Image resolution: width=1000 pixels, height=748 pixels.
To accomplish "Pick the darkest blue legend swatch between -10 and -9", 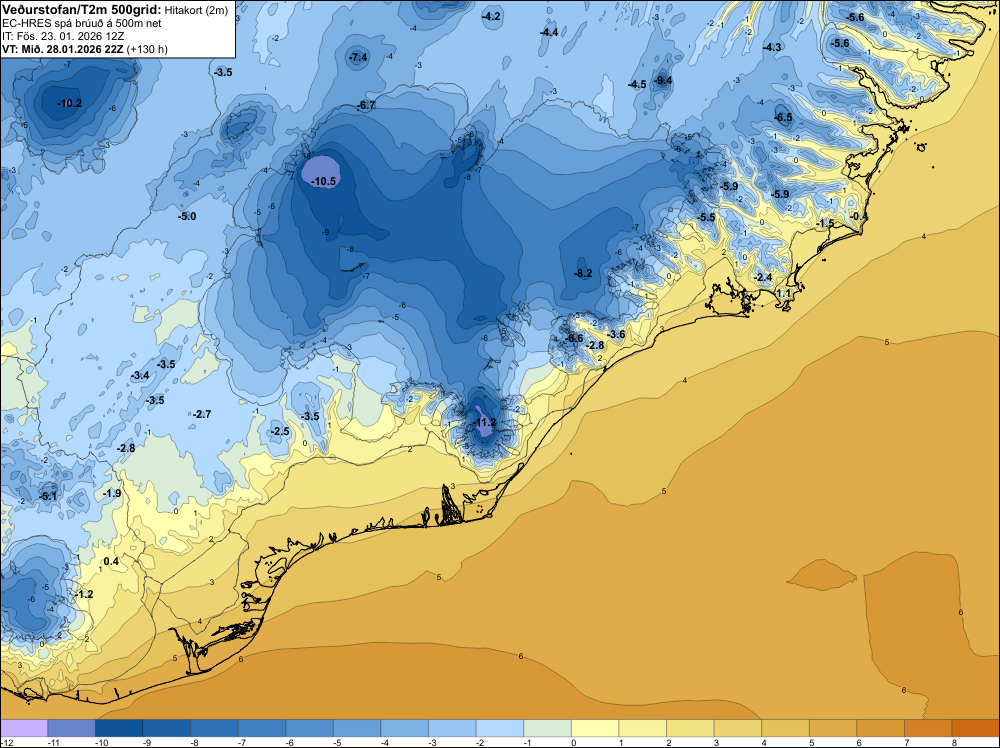I will (119, 728).
